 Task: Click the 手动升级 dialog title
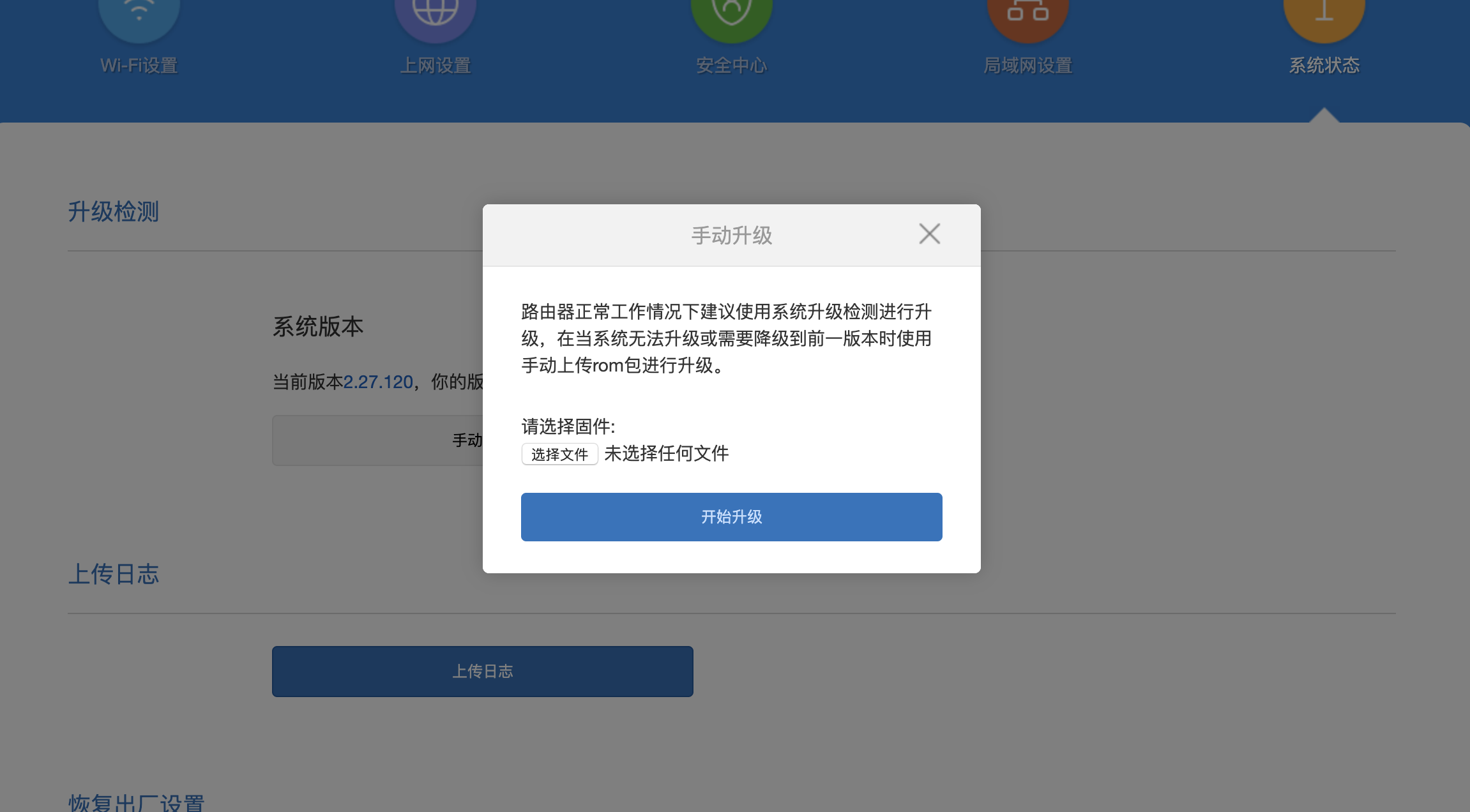click(x=732, y=236)
